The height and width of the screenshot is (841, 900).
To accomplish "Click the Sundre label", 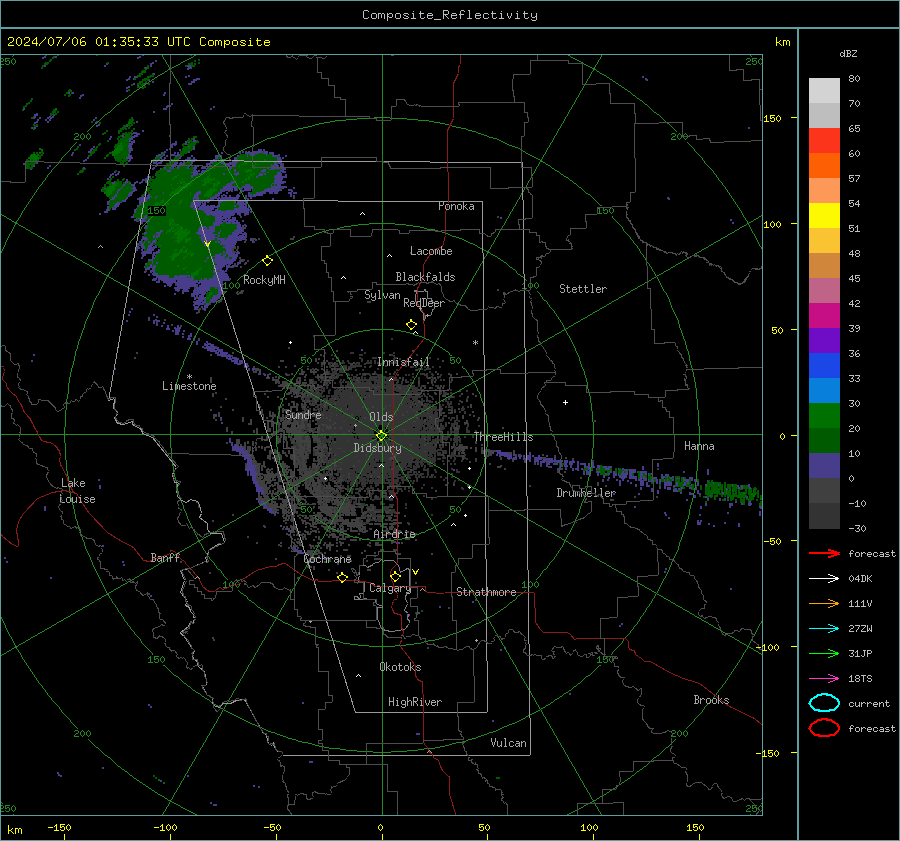I will pos(303,414).
